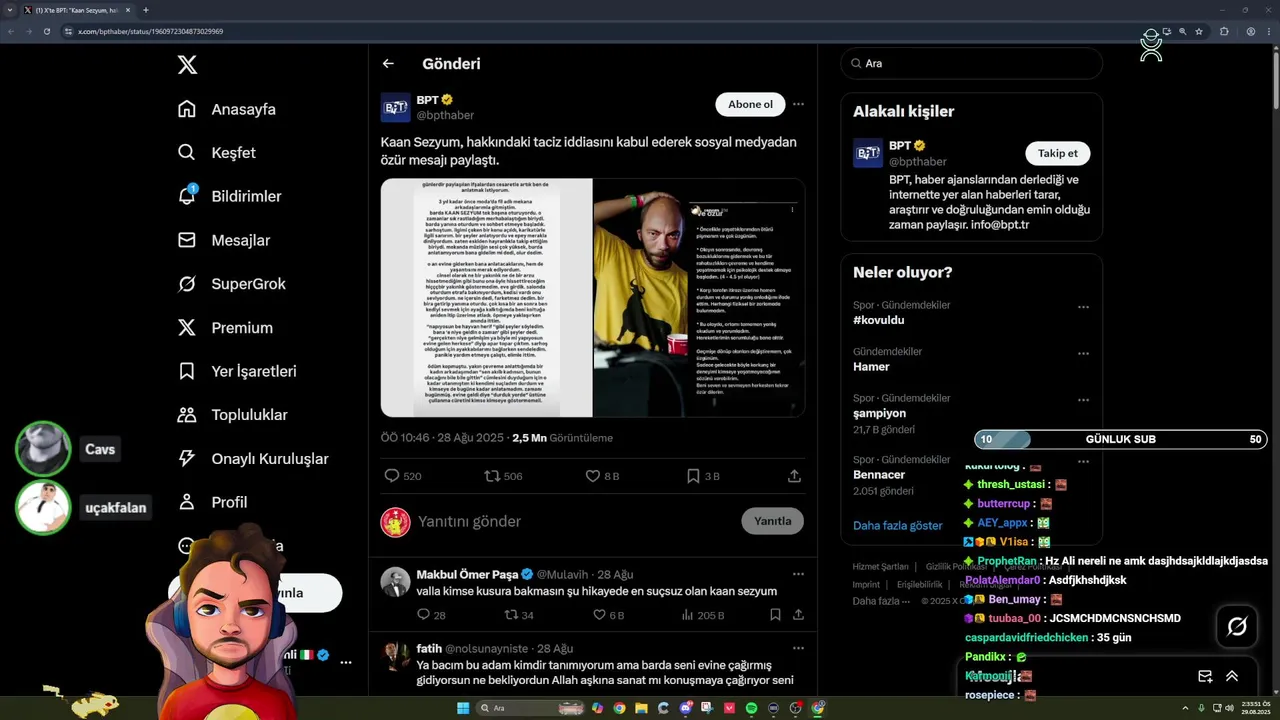Open Mesajlar in the sidebar
1280x720 pixels.
(224, 240)
